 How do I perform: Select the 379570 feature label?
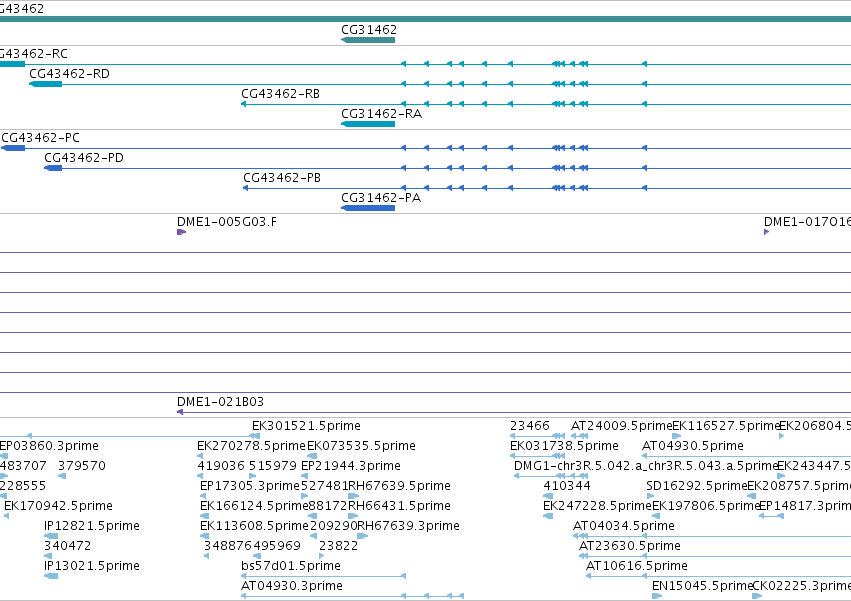[81, 466]
